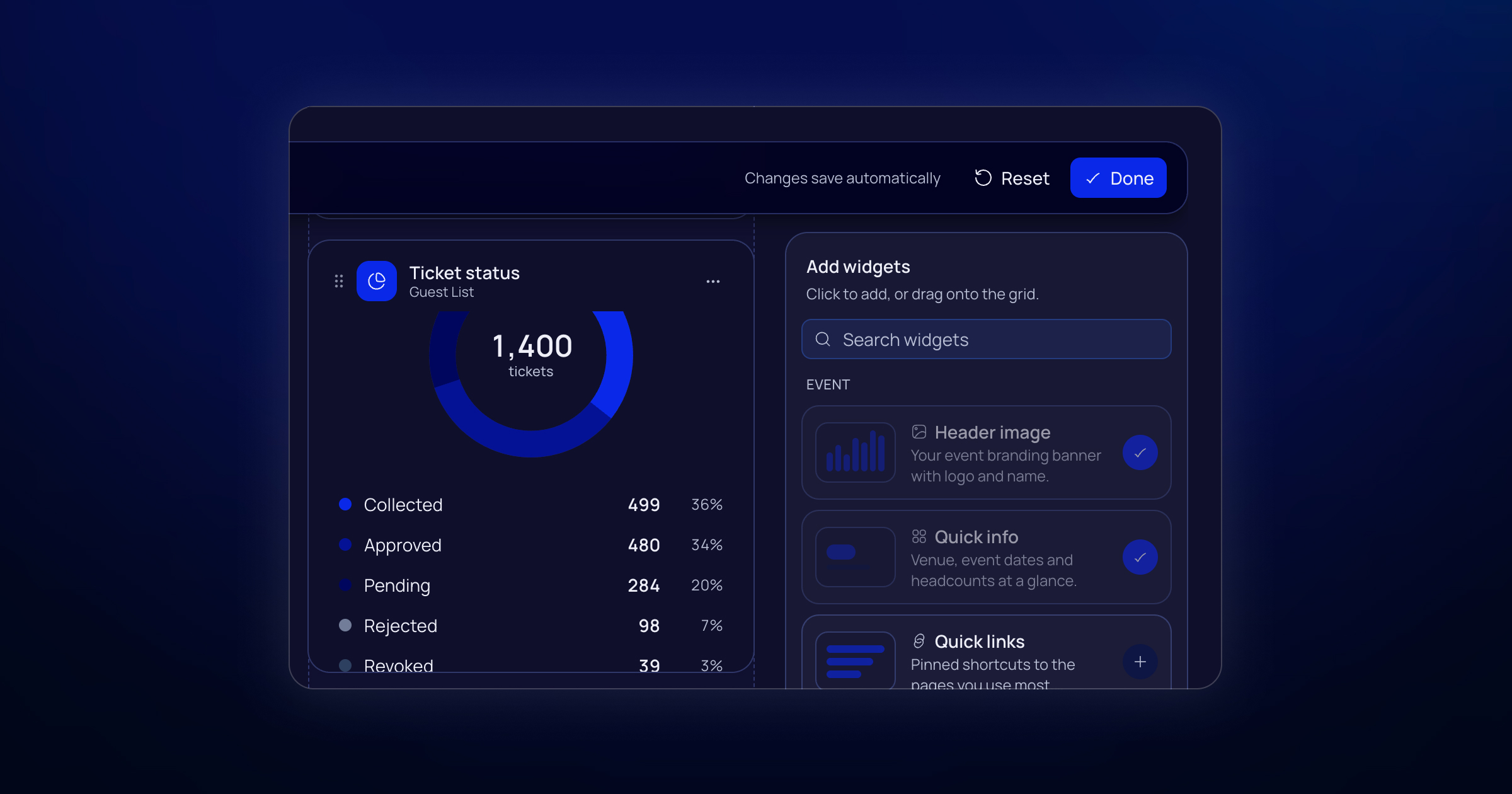Click the Quick links chain icon
This screenshot has height=794, width=1512.
pyautogui.click(x=919, y=641)
